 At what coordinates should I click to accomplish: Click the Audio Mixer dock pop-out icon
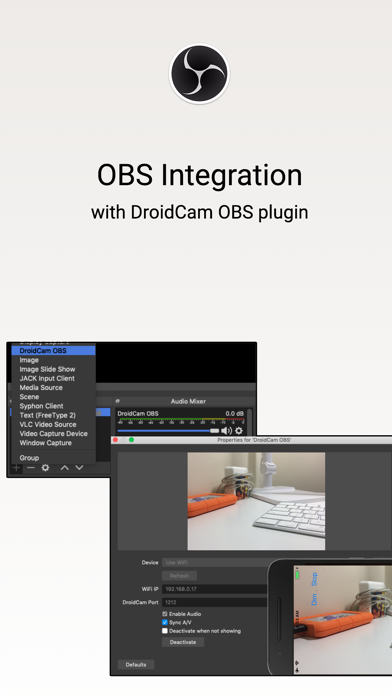pyautogui.click(x=118, y=401)
